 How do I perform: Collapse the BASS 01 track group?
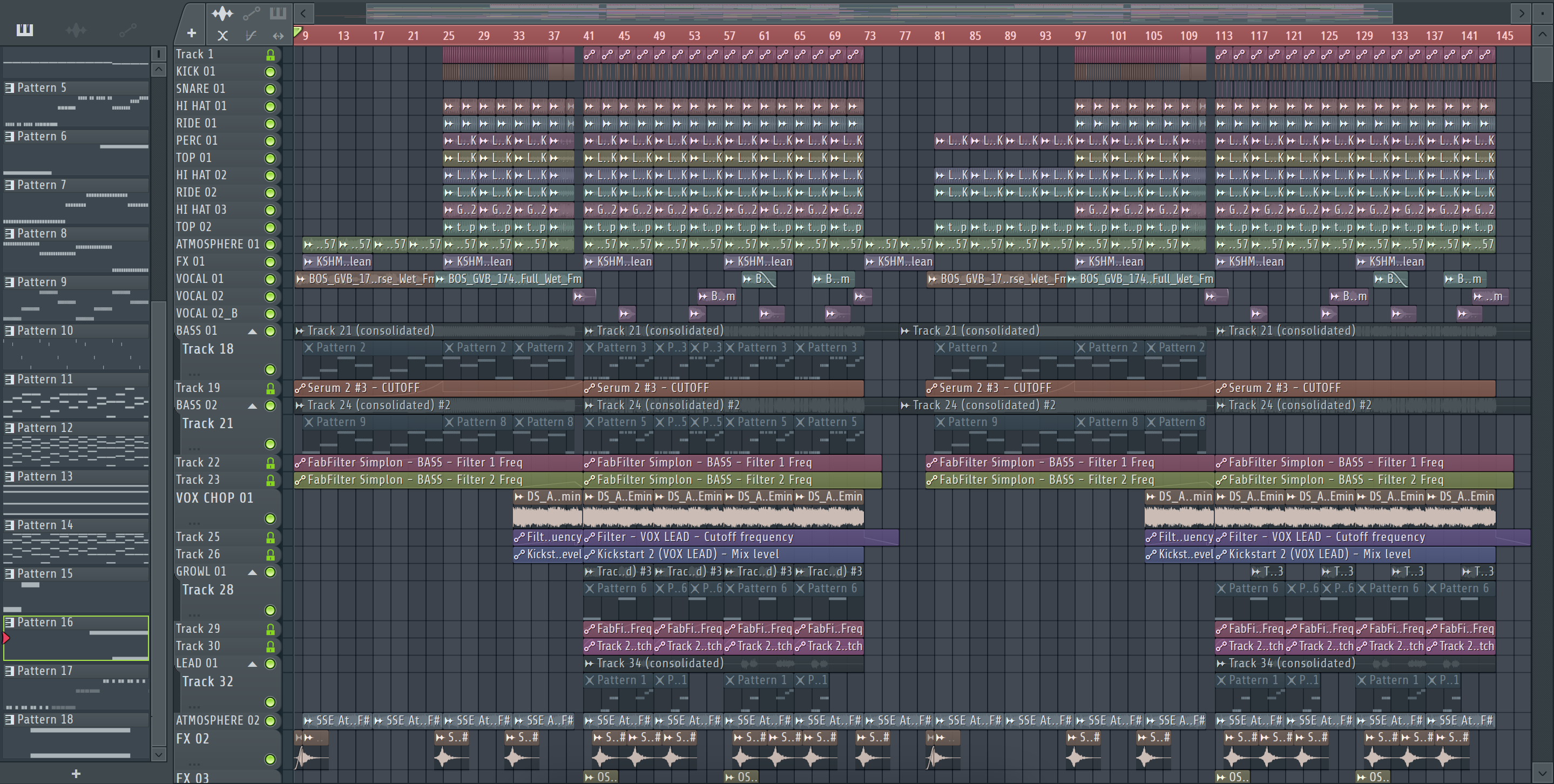(x=253, y=332)
